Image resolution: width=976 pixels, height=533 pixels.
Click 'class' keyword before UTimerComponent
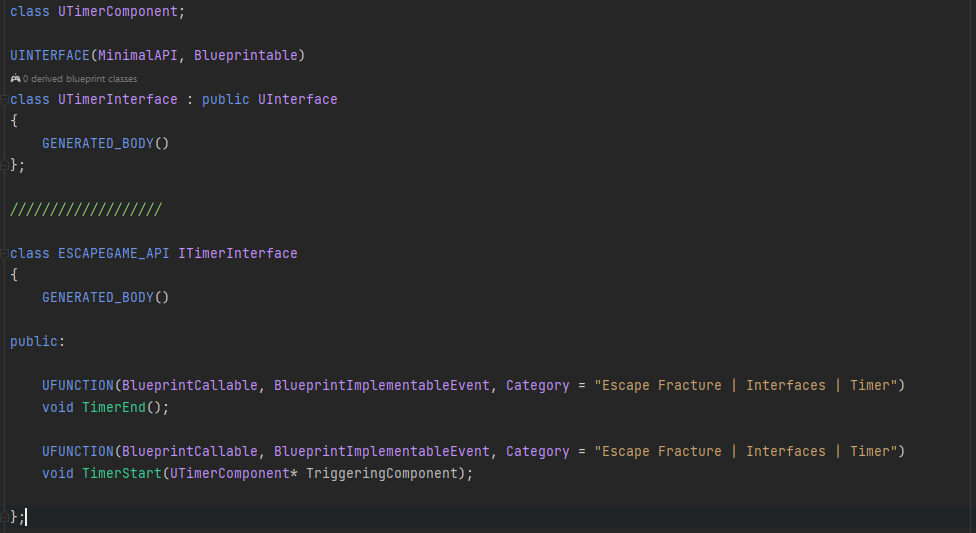(30, 11)
